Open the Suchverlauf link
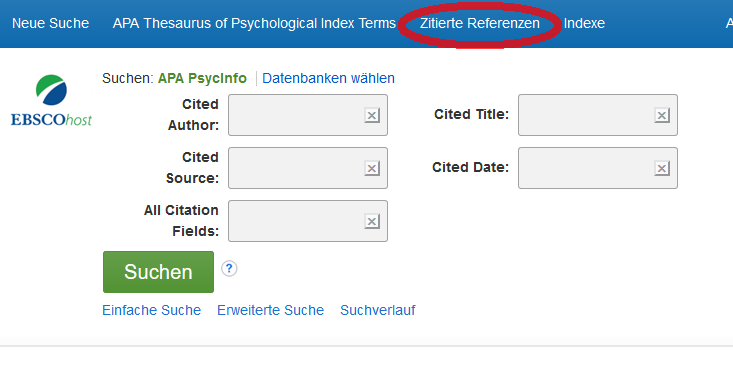This screenshot has height=384, width=733. [378, 310]
